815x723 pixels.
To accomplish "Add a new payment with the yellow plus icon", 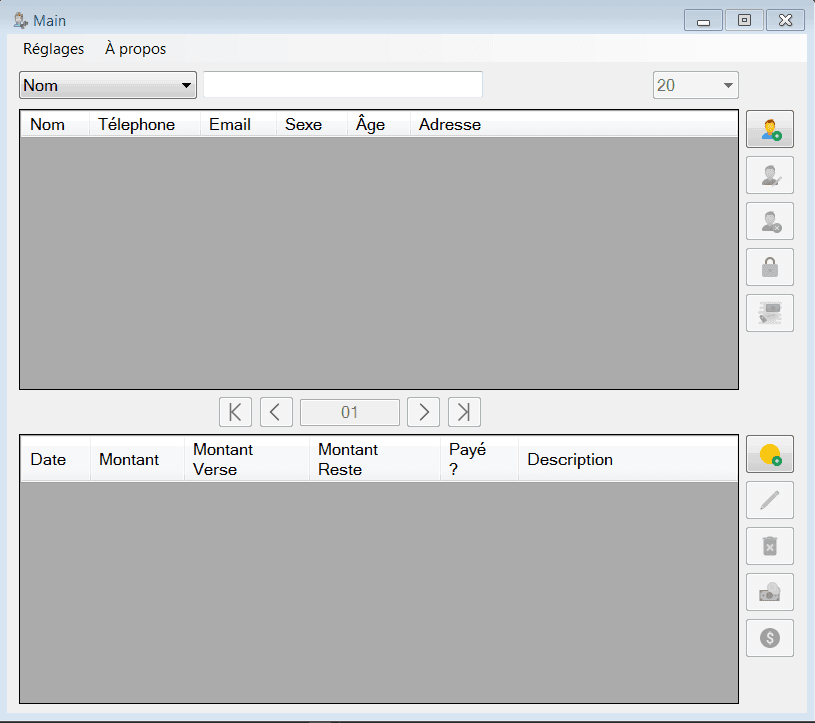I will [x=769, y=454].
